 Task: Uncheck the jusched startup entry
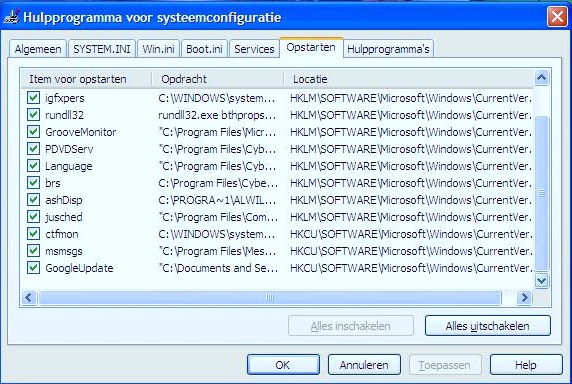pos(33,217)
